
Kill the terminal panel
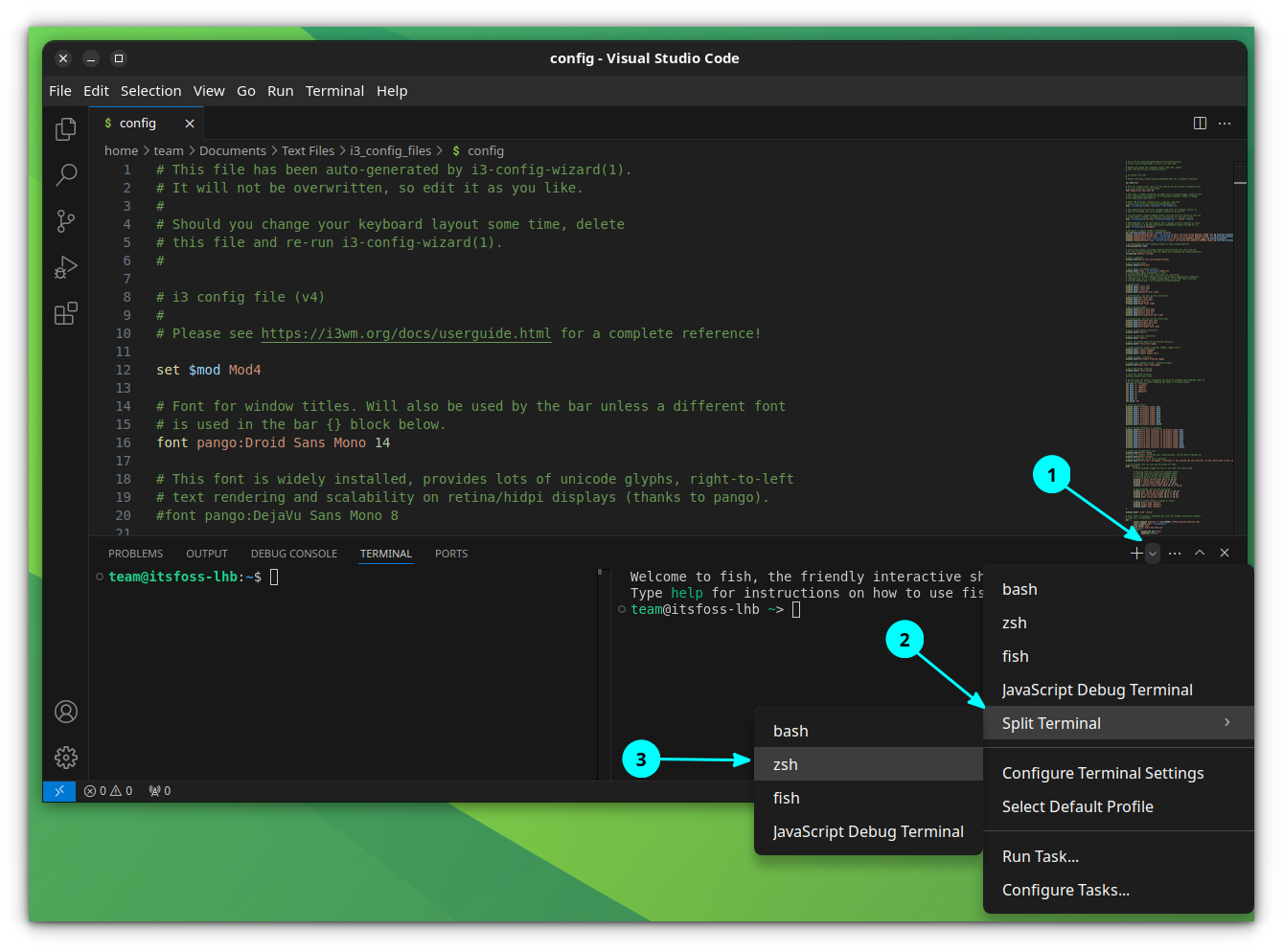1224,553
